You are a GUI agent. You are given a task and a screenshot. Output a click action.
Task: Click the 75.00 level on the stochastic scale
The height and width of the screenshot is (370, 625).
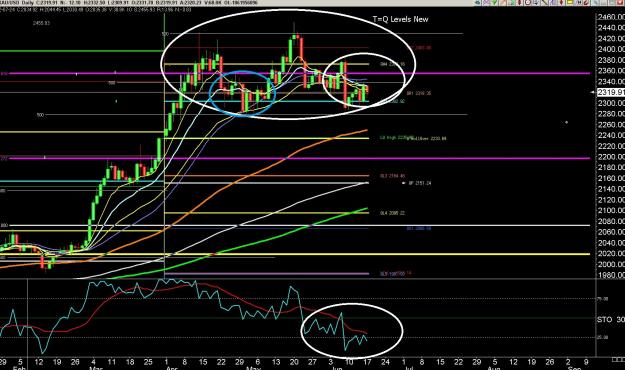tap(602, 299)
